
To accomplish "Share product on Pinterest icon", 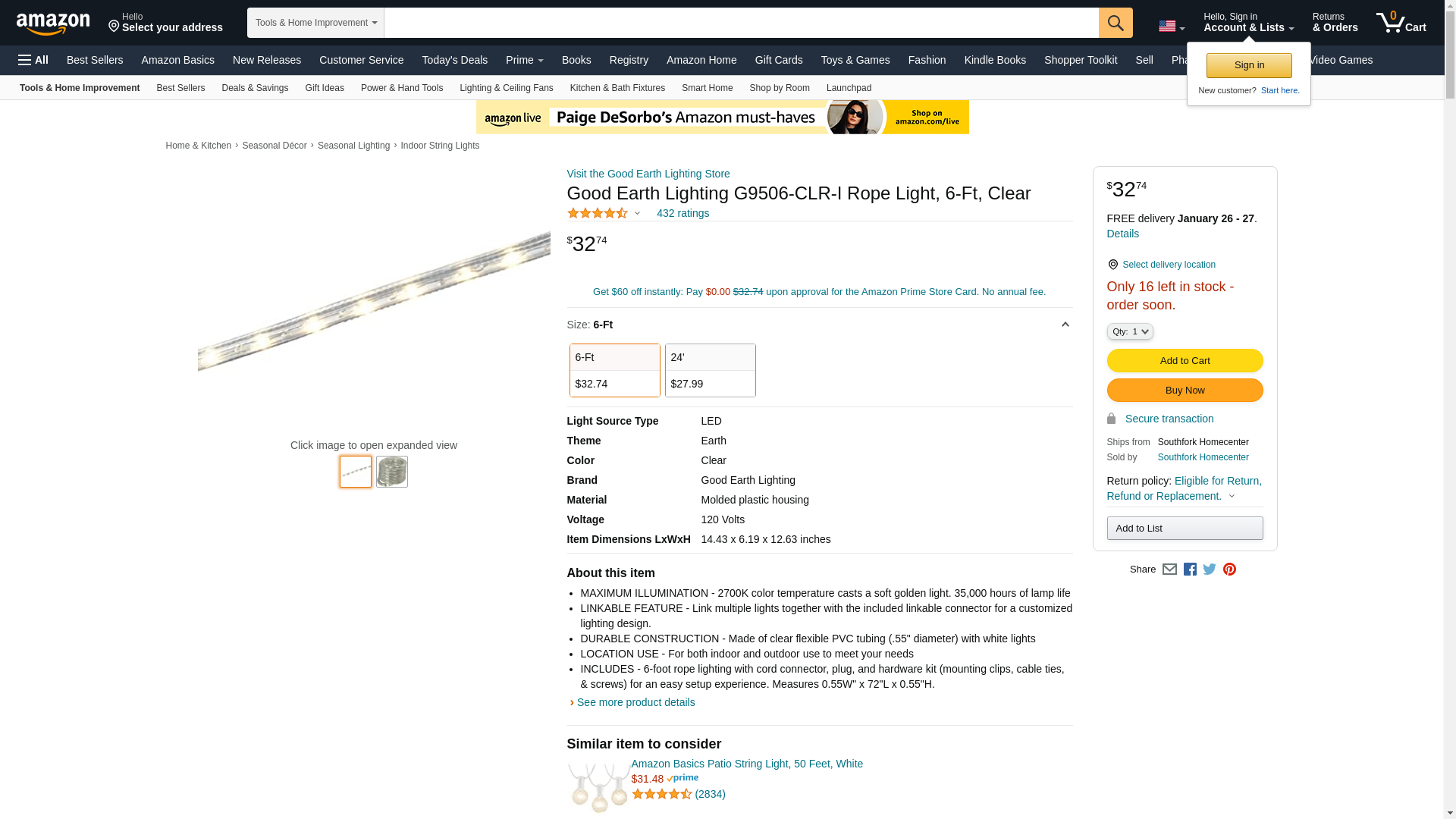I will tap(1229, 570).
